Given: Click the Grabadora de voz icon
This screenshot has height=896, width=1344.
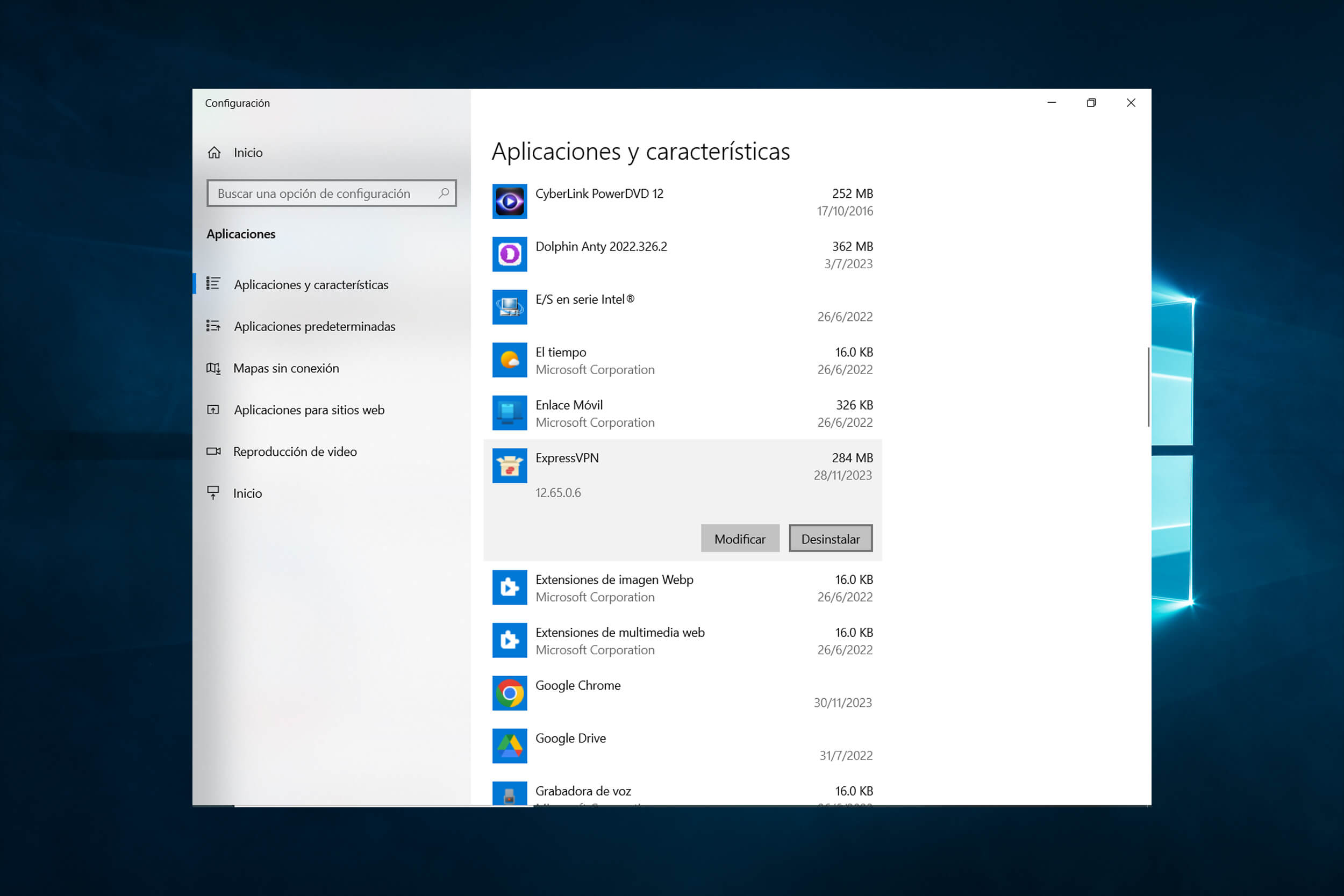Looking at the screenshot, I should coord(510,793).
